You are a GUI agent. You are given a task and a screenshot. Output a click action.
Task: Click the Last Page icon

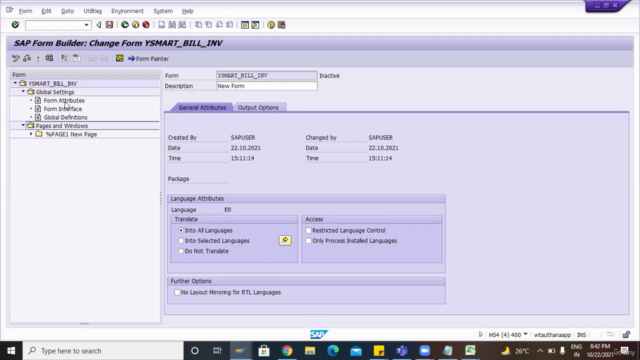229,25
